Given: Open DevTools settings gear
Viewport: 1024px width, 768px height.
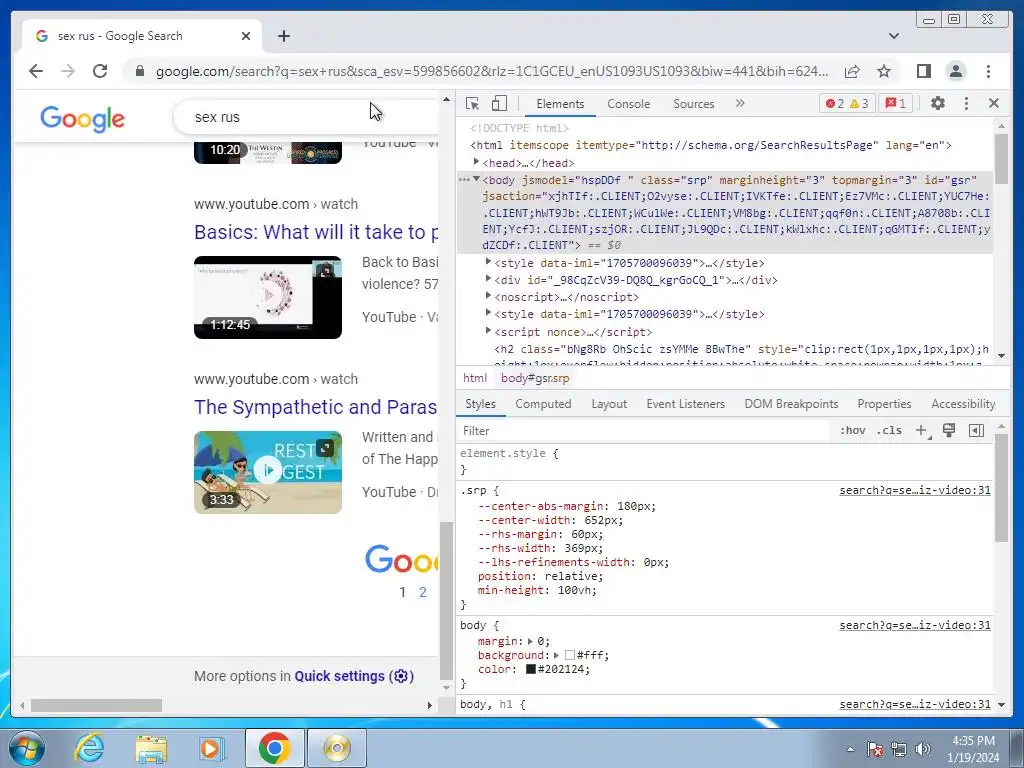Looking at the screenshot, I should click(x=938, y=103).
